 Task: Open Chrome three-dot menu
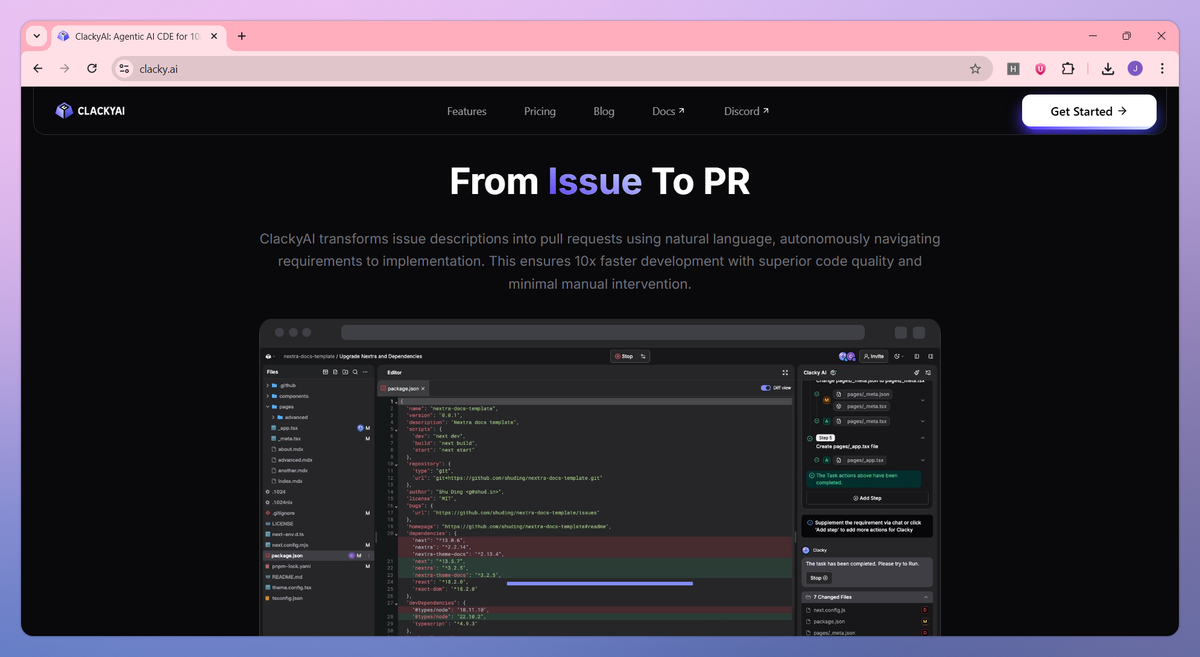pyautogui.click(x=1162, y=69)
